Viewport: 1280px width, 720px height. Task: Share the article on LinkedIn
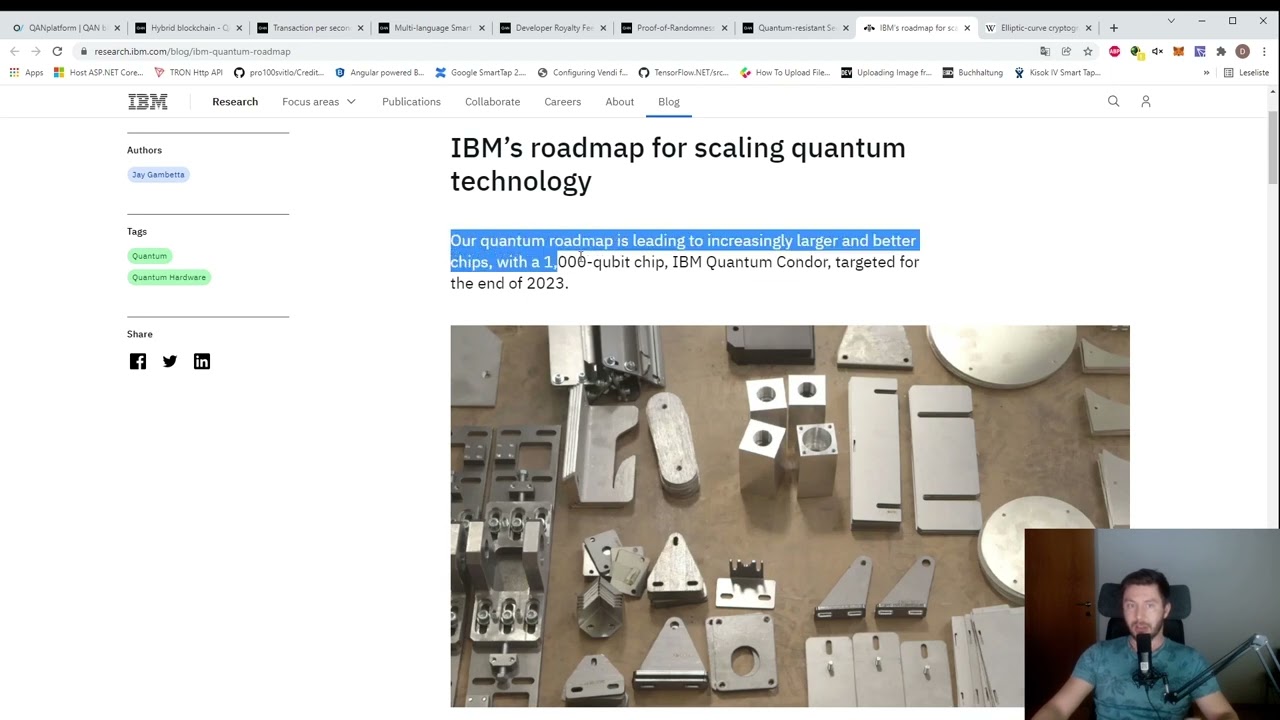point(202,361)
